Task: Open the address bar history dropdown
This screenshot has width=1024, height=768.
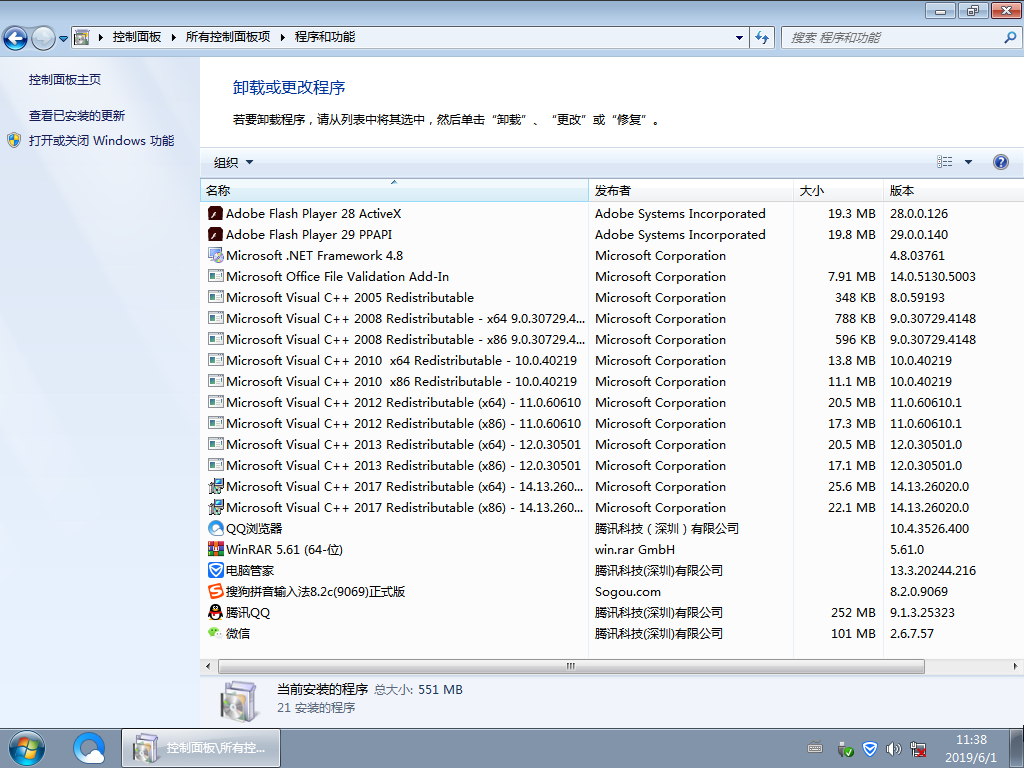Action: 739,37
